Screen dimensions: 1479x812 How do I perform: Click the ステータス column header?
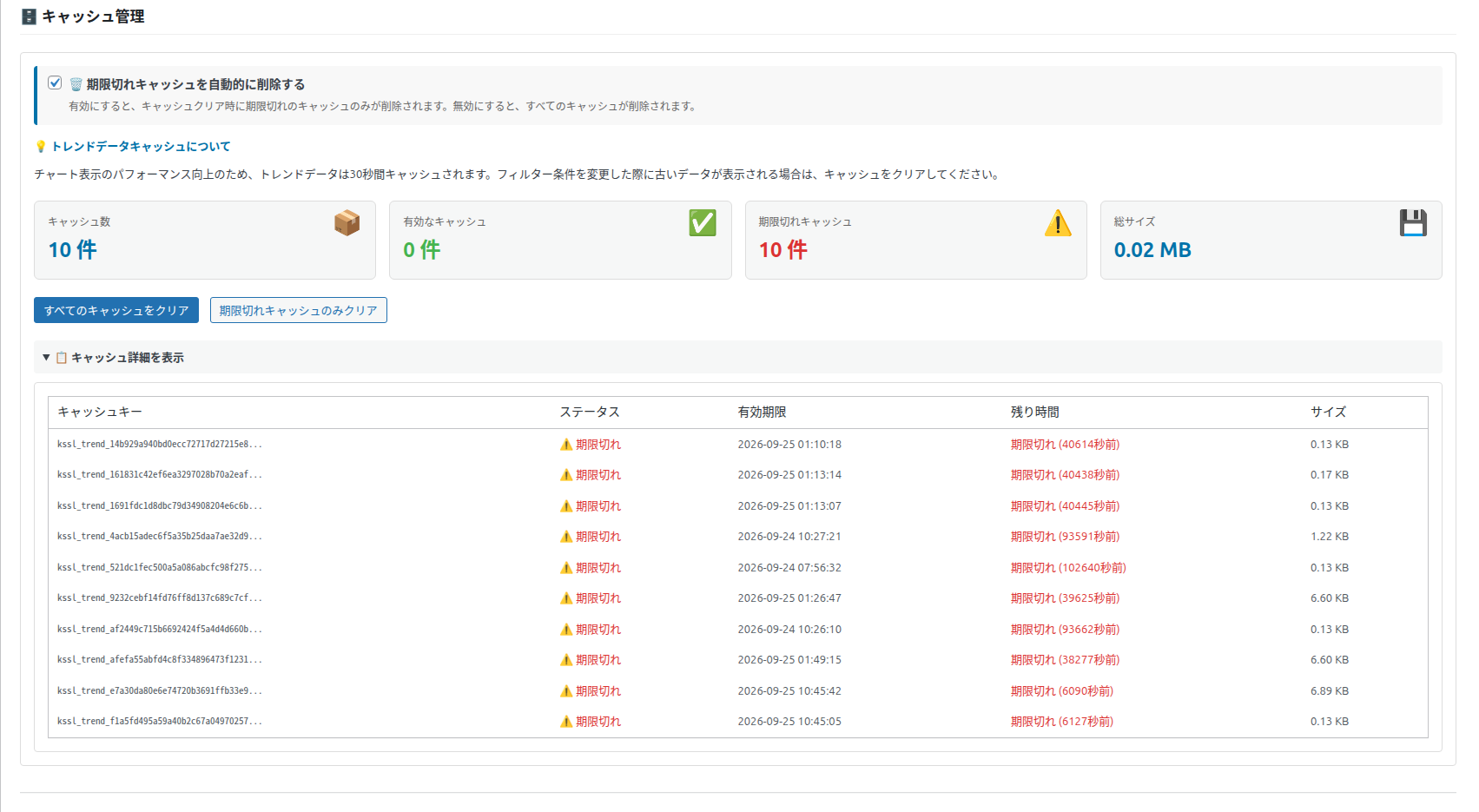click(590, 412)
